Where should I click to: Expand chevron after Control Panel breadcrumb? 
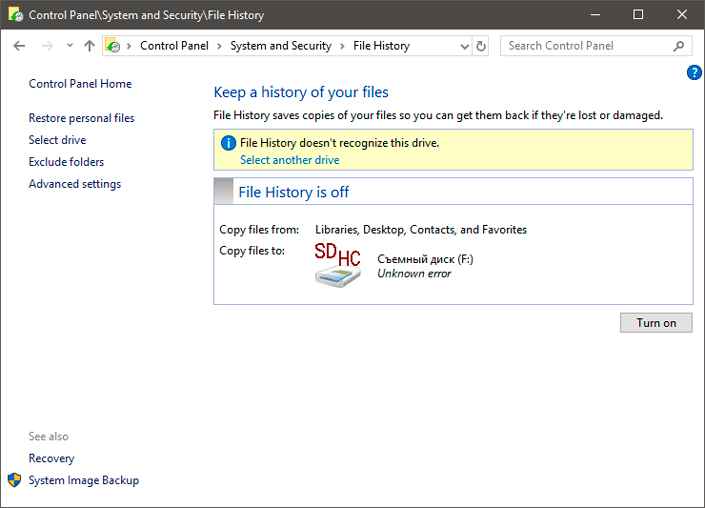(219, 46)
